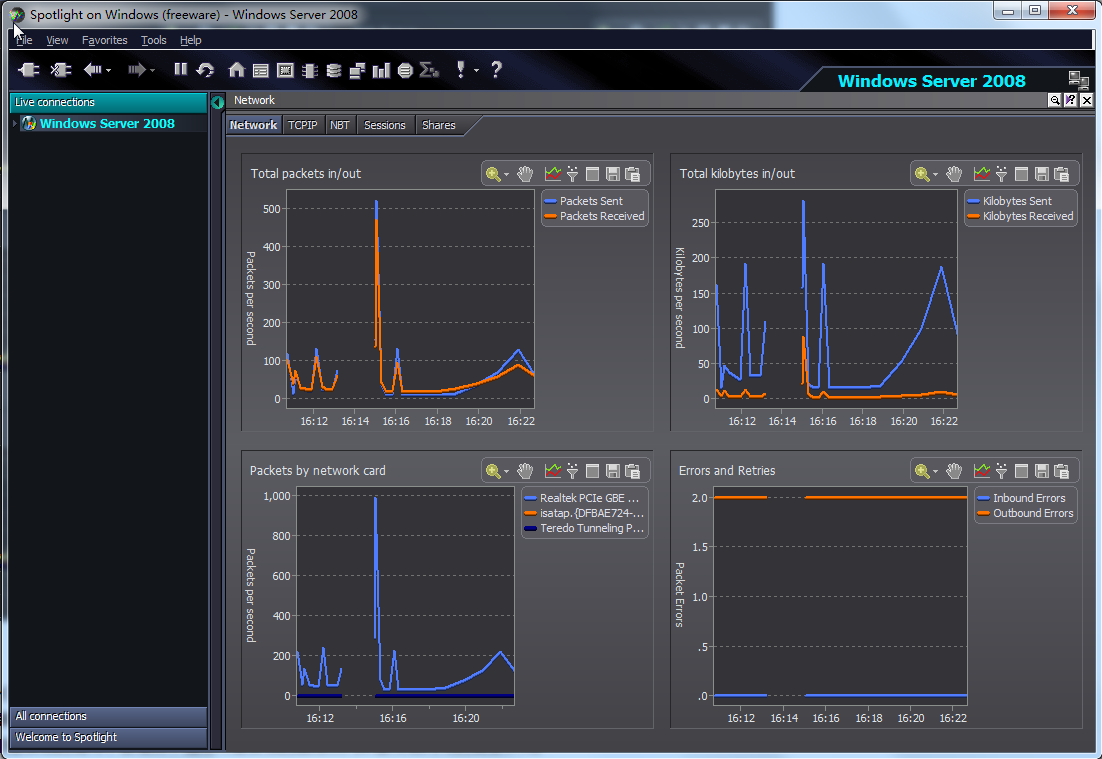Close the Network panel with X button
Screen dimensions: 1102x759
1087,100
